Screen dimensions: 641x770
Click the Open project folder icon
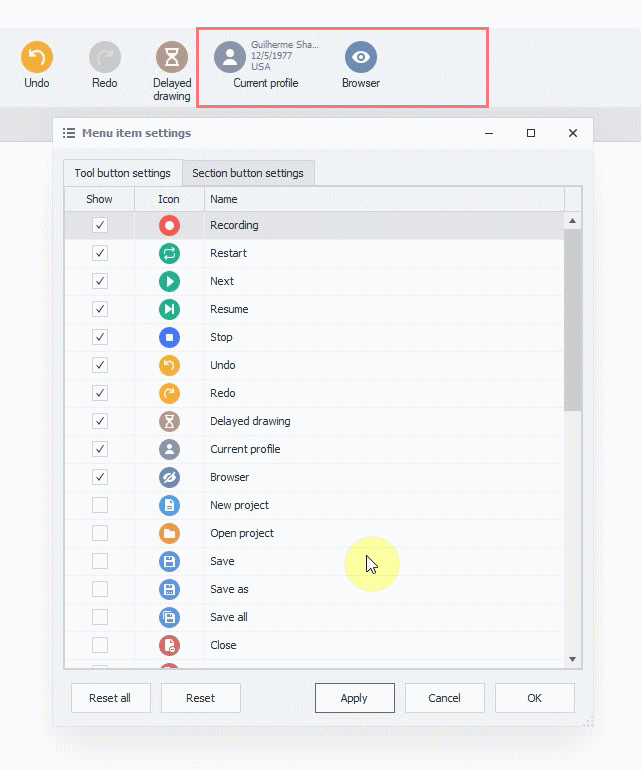point(169,533)
